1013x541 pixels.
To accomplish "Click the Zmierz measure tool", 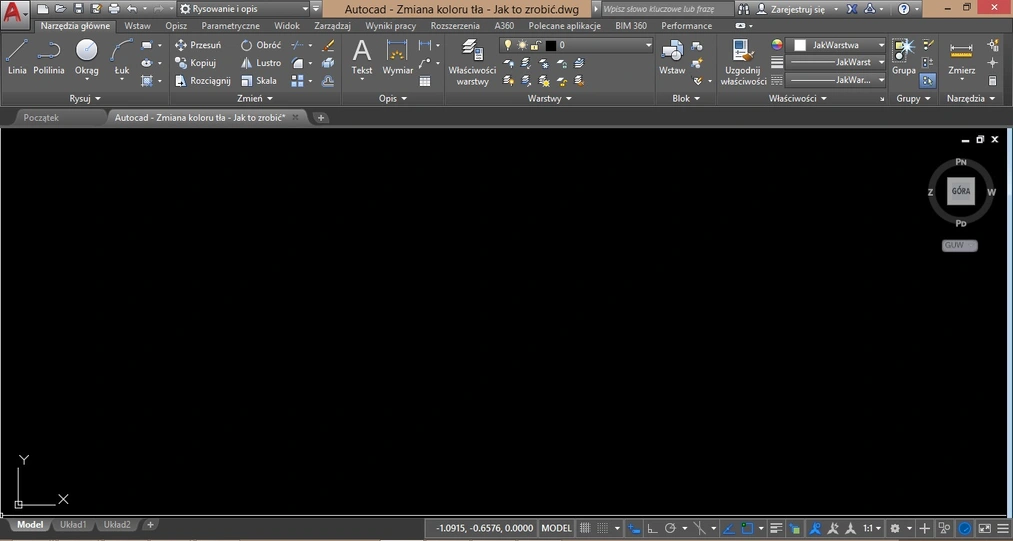I will [x=961, y=57].
